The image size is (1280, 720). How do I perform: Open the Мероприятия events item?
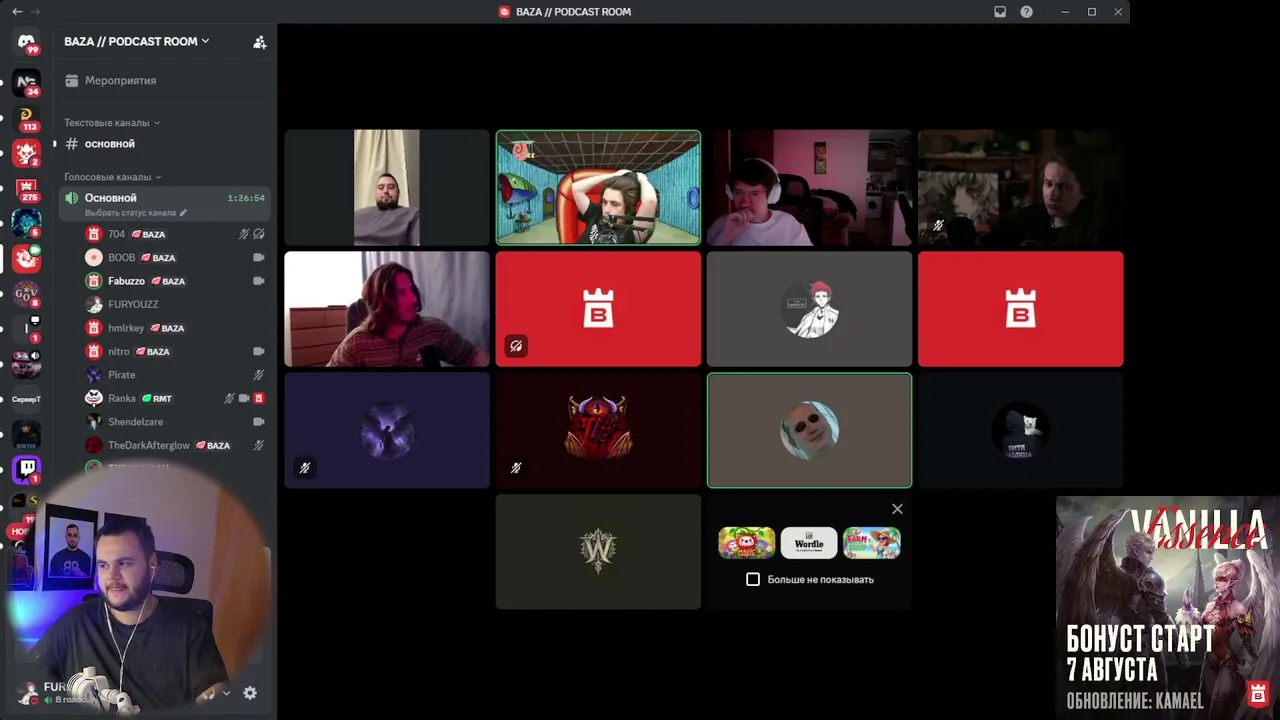point(120,80)
